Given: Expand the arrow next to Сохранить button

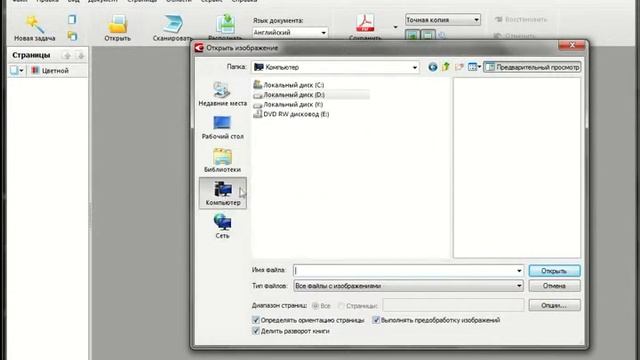Looking at the screenshot, I should (x=395, y=27).
